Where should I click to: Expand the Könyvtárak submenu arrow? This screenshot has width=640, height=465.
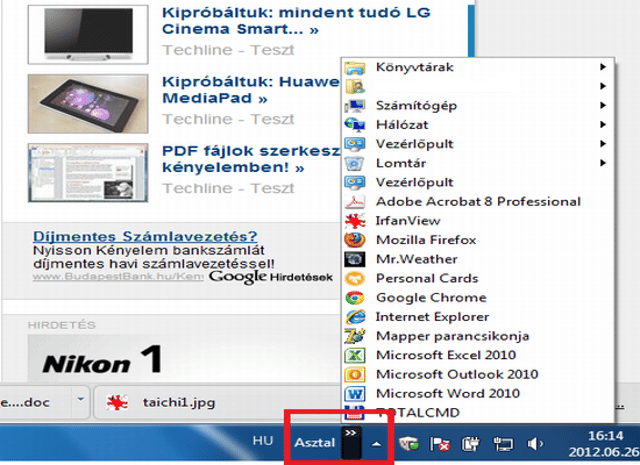point(603,67)
